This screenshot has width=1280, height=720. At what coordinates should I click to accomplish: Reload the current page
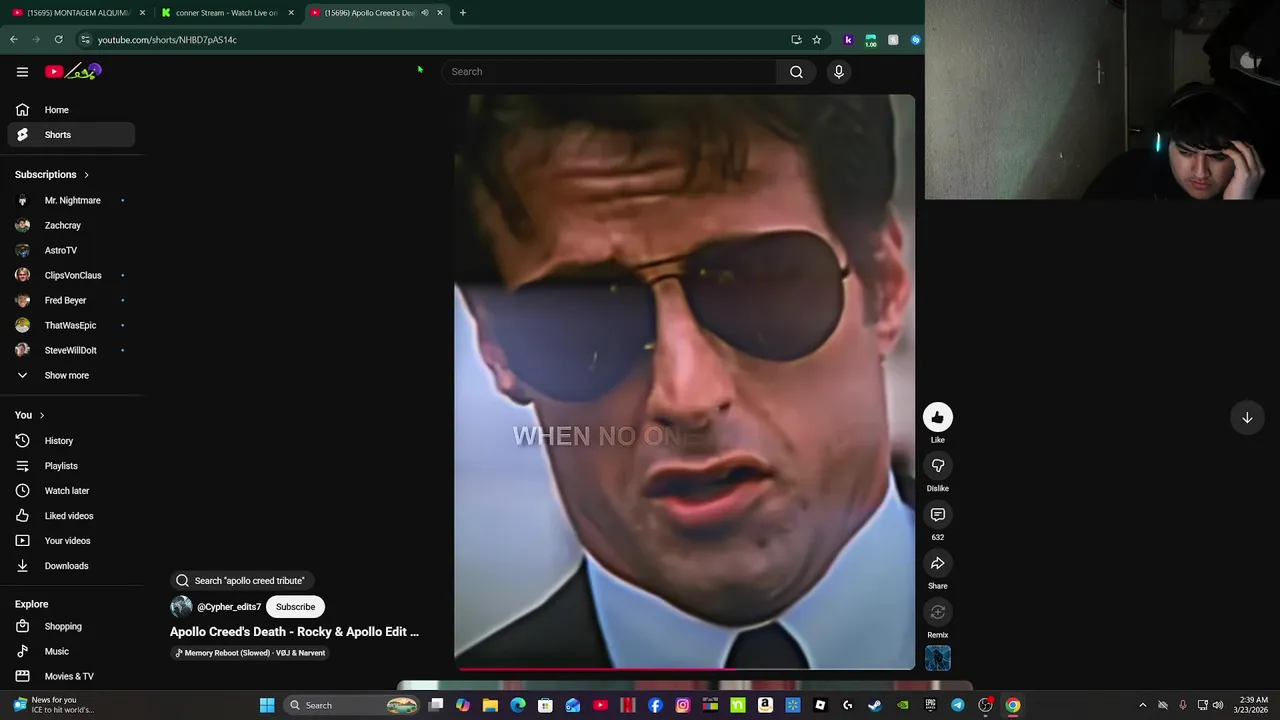(58, 40)
